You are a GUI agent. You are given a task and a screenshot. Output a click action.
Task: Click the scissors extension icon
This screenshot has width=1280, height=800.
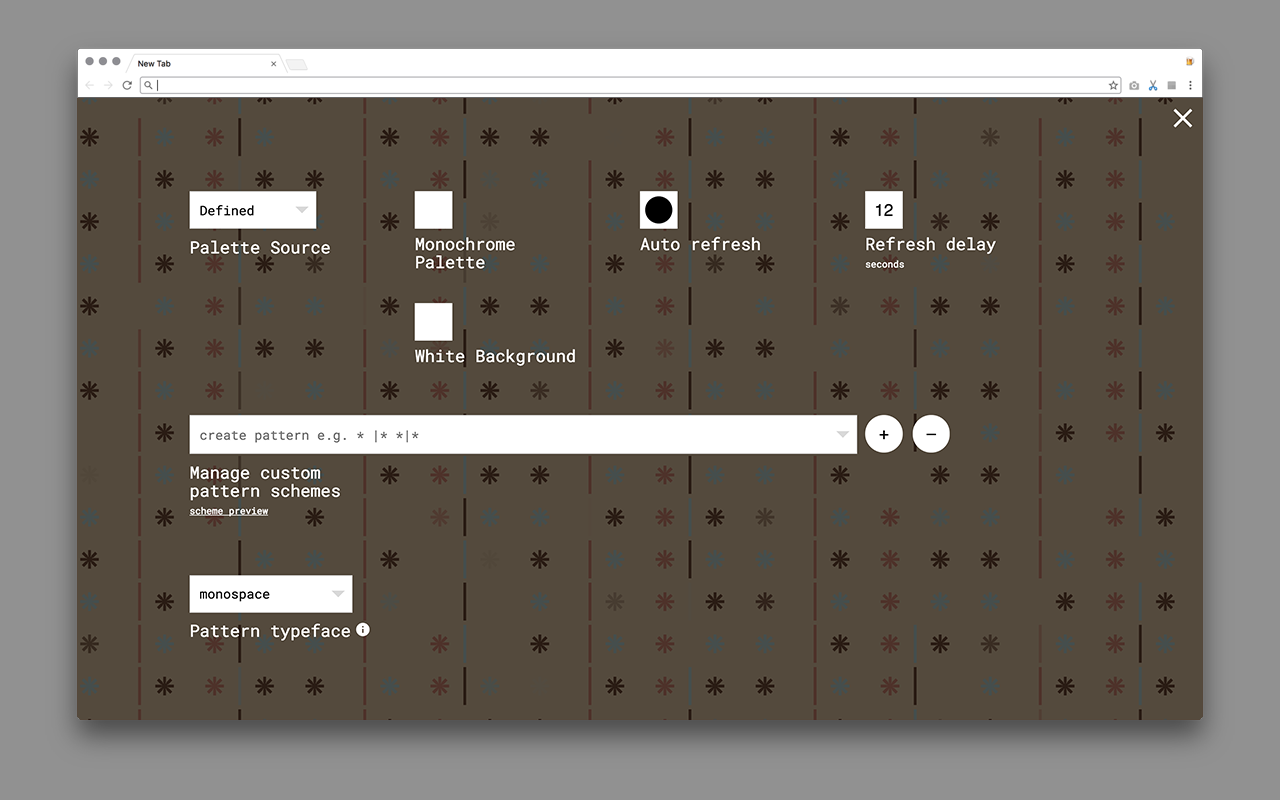coord(1153,86)
